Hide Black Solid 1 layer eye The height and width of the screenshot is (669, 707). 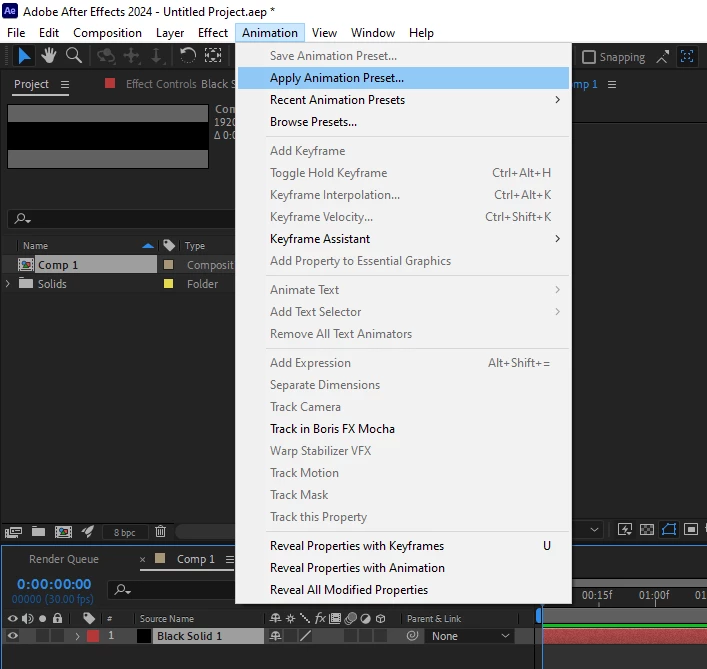click(13, 636)
